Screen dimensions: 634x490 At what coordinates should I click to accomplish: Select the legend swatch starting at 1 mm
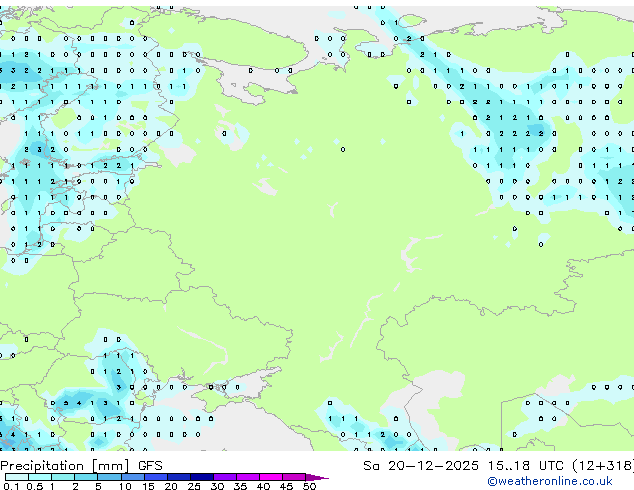click(x=63, y=477)
